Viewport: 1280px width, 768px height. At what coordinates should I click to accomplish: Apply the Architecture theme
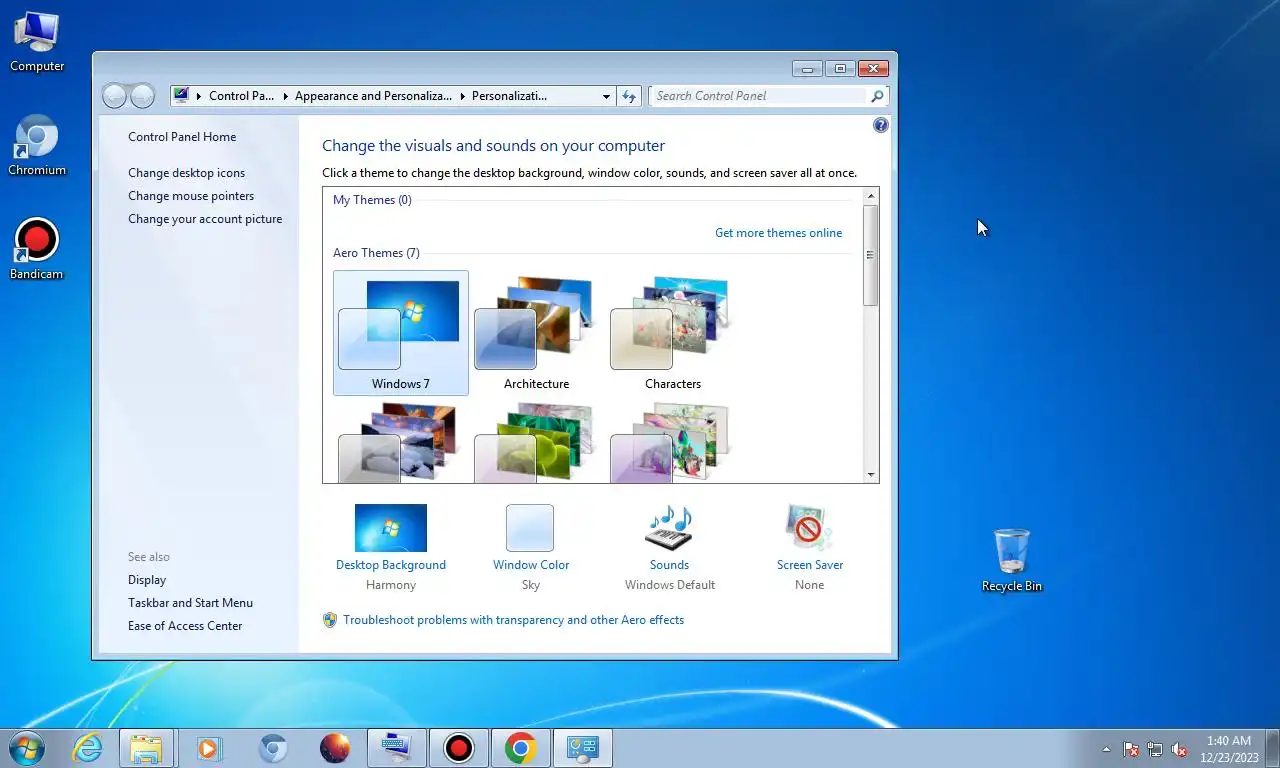[x=536, y=333]
